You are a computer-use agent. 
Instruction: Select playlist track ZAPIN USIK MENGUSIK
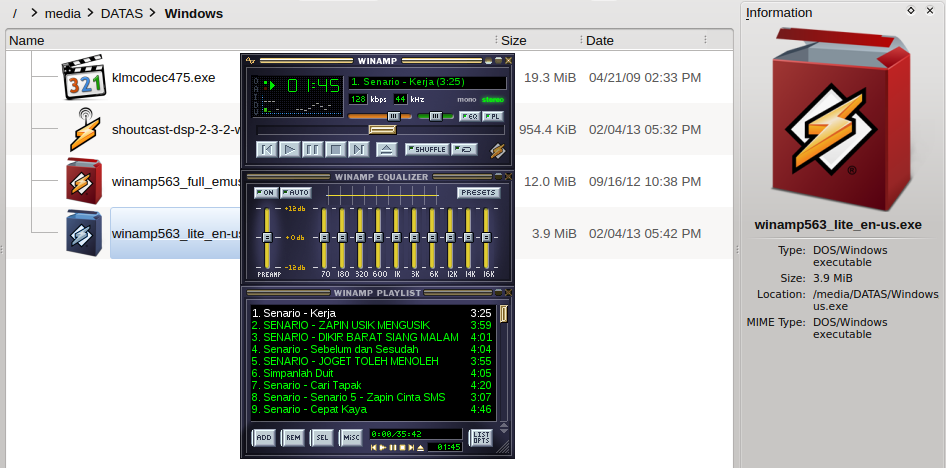[x=372, y=325]
